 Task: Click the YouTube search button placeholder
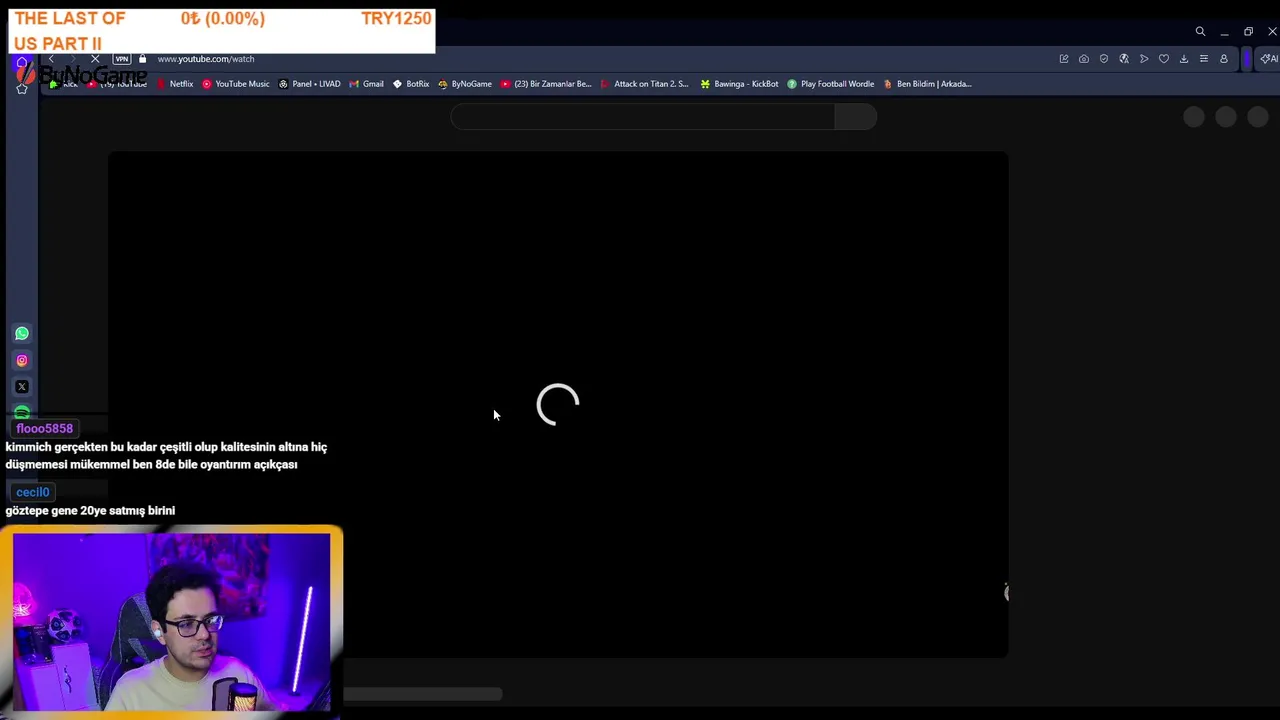[855, 117]
